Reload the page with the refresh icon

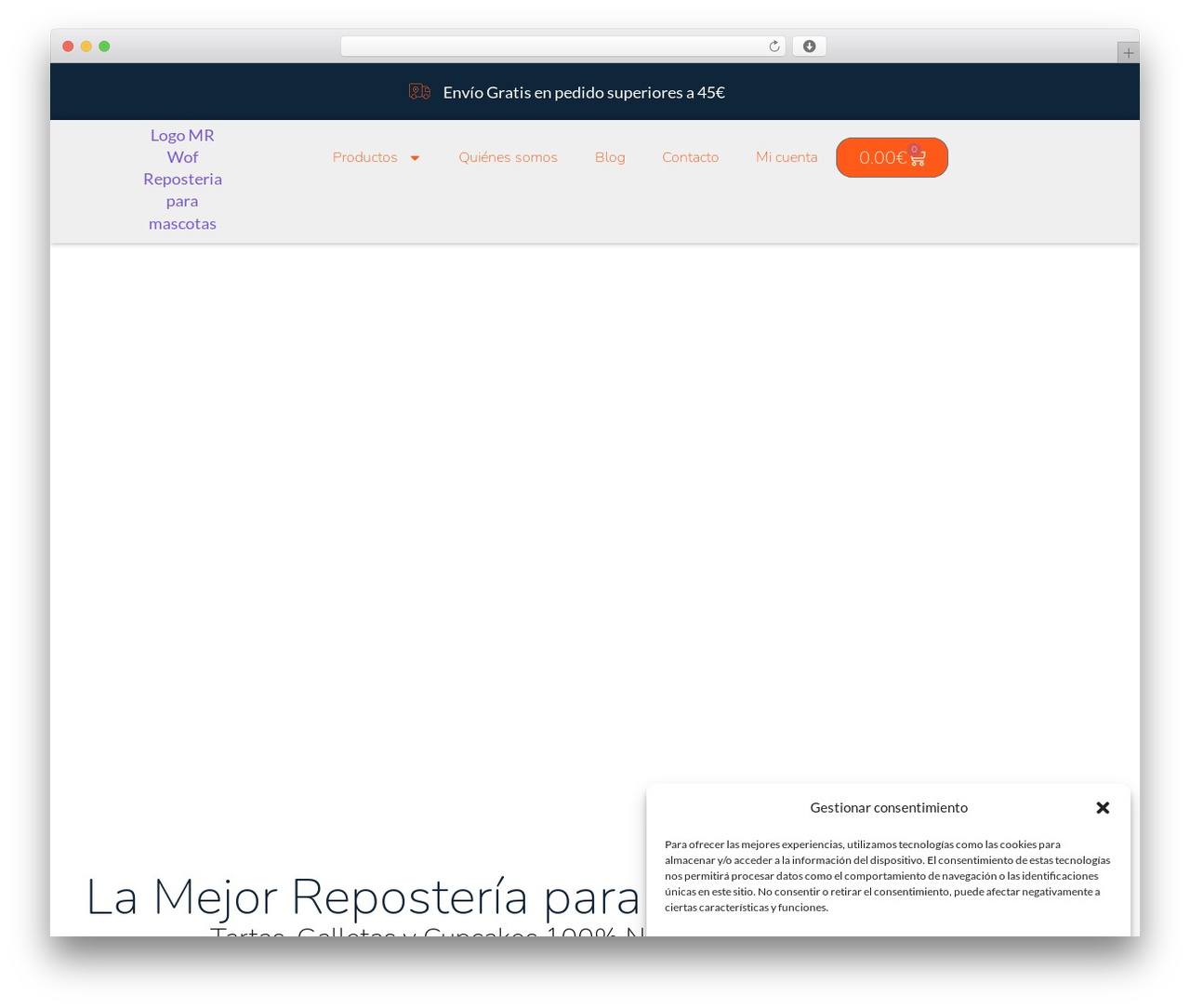pos(773,46)
